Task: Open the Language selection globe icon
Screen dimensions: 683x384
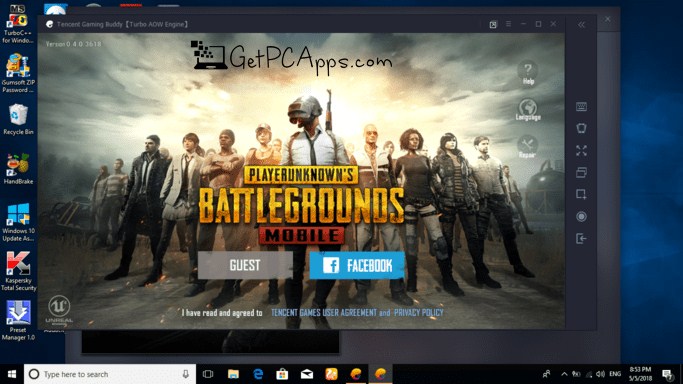Action: pyautogui.click(x=528, y=109)
